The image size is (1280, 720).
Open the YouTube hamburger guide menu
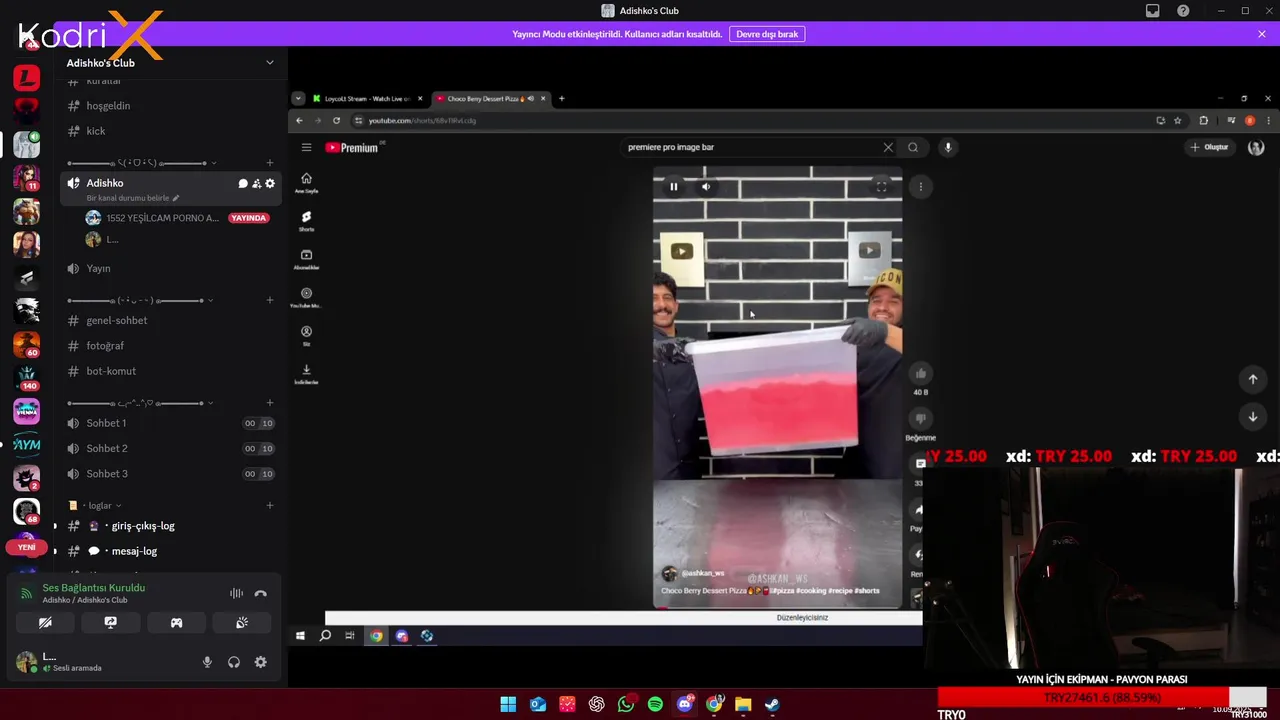(306, 147)
